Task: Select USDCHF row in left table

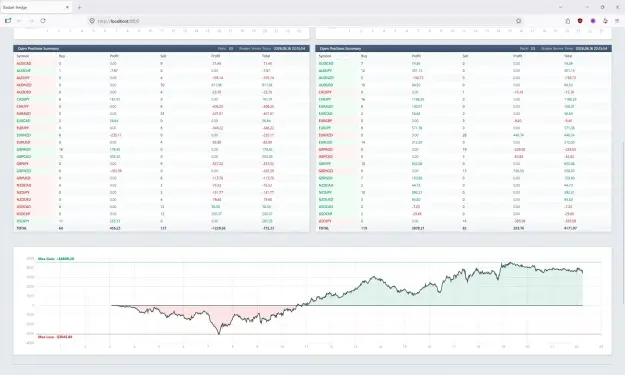Action: click(161, 214)
